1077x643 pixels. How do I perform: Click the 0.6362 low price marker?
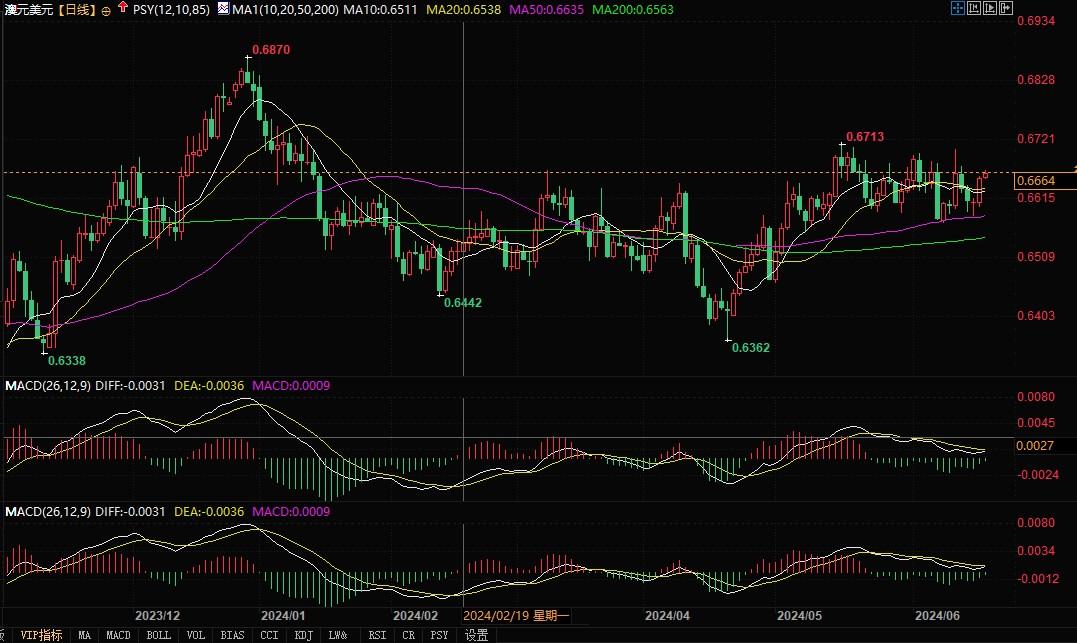(750, 348)
